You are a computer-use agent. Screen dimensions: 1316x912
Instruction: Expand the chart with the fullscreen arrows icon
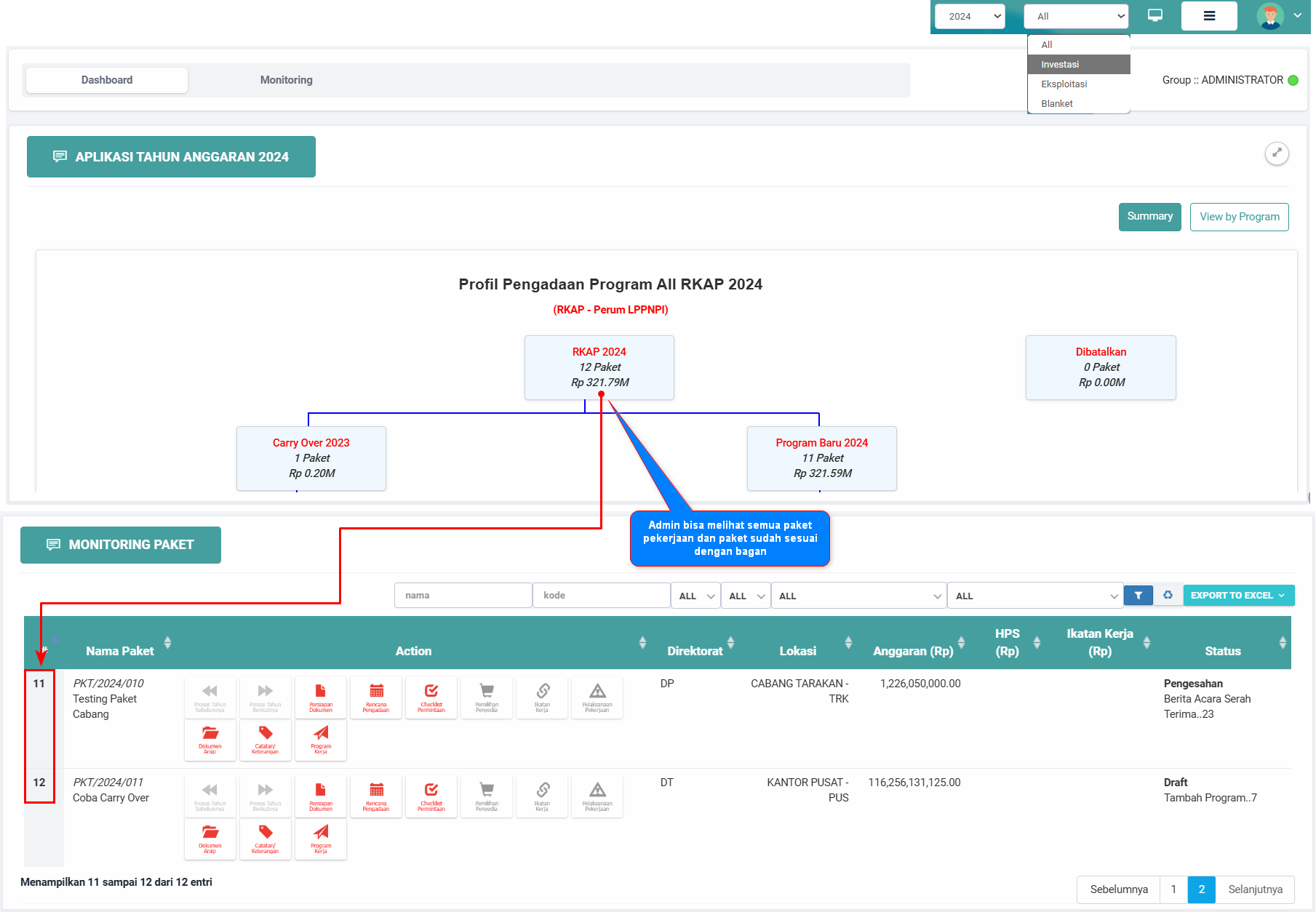coord(1277,153)
